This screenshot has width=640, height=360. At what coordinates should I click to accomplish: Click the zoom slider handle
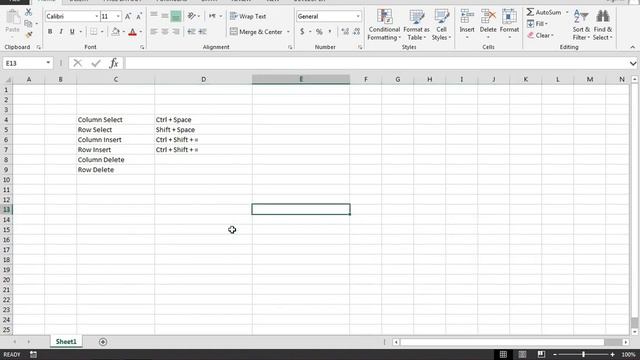tap(583, 354)
